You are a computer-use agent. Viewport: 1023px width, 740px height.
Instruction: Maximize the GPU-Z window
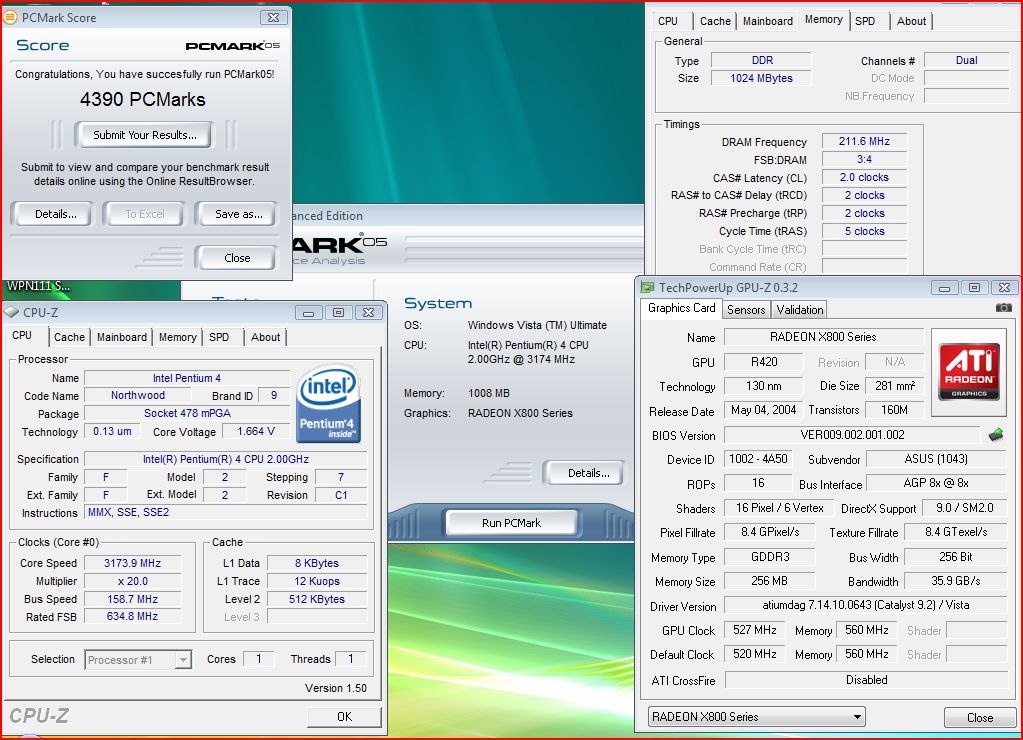(974, 287)
